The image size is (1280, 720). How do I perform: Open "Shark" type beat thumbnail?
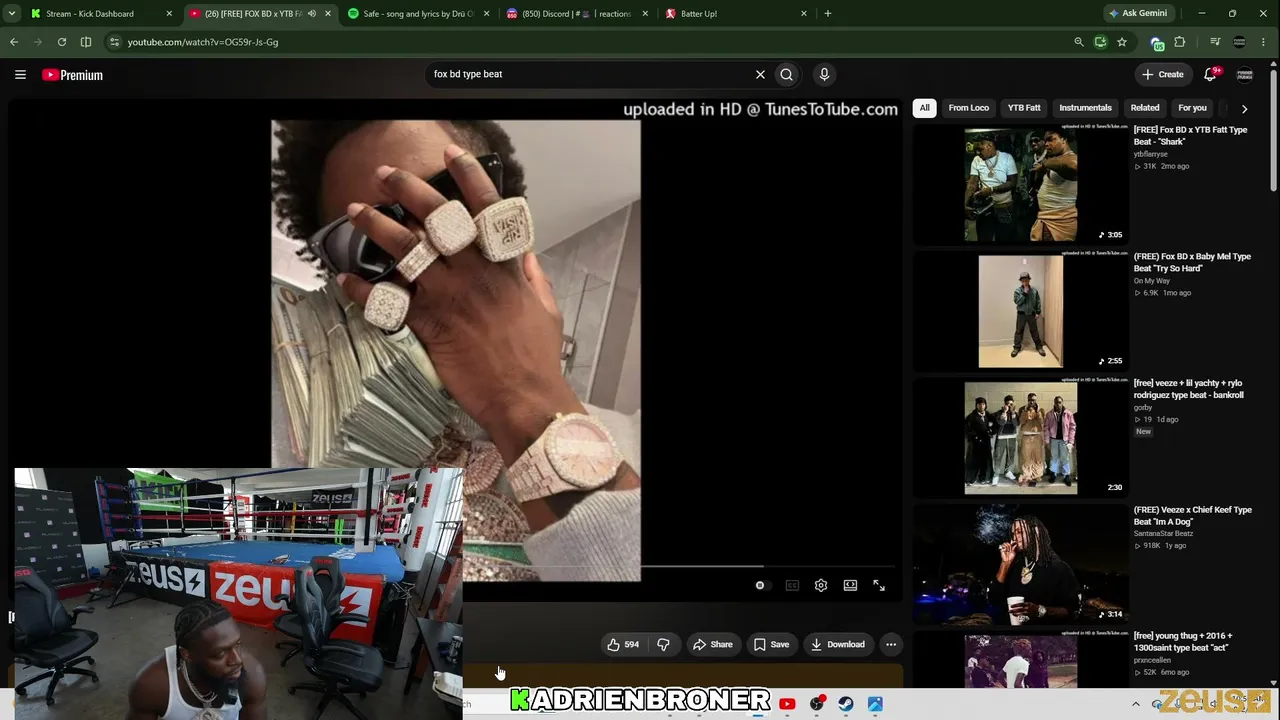tap(1021, 184)
